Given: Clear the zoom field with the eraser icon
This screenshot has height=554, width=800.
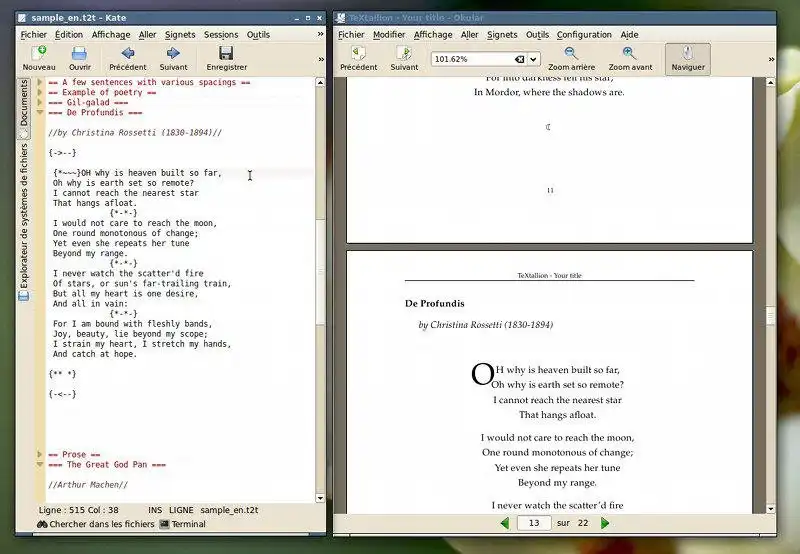Looking at the screenshot, I should tap(519, 59).
